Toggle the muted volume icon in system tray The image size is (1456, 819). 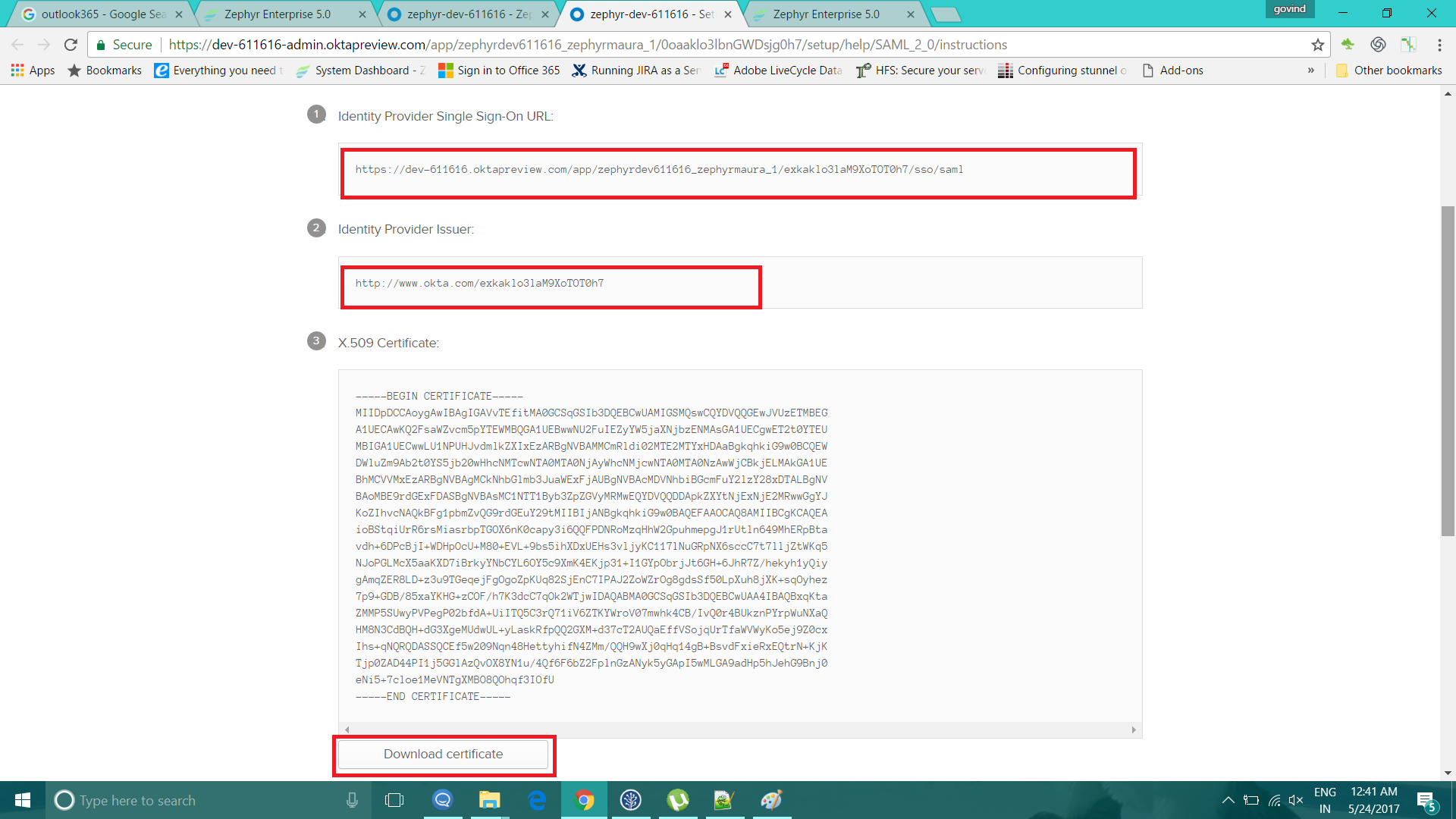click(1296, 800)
